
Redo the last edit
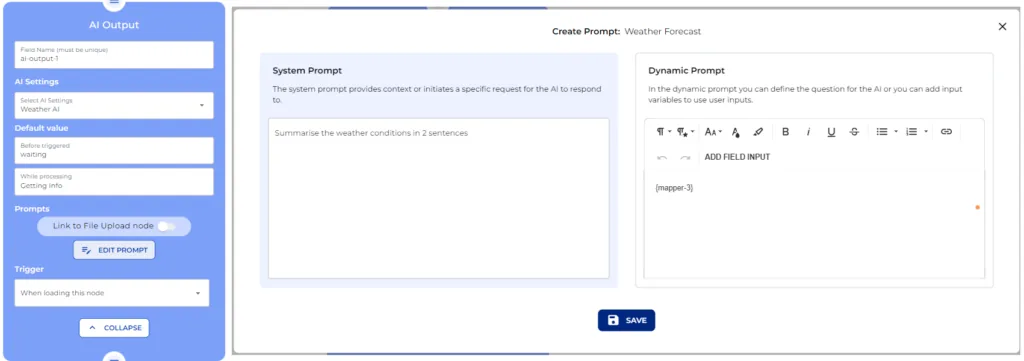685,157
